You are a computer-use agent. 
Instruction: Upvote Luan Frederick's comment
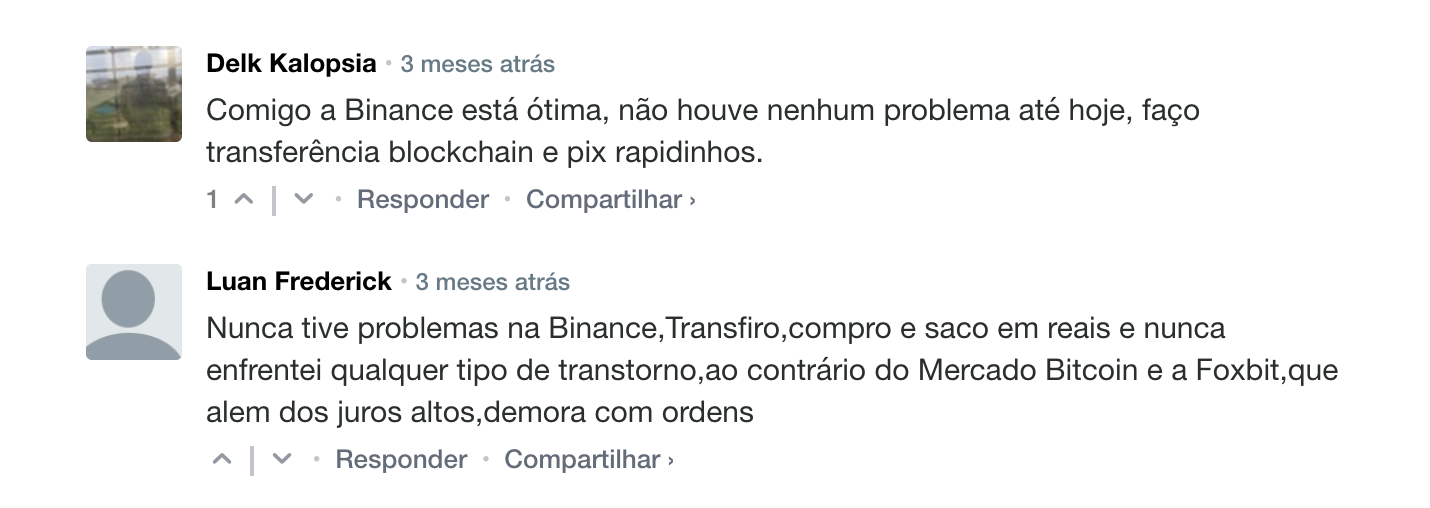(x=223, y=459)
